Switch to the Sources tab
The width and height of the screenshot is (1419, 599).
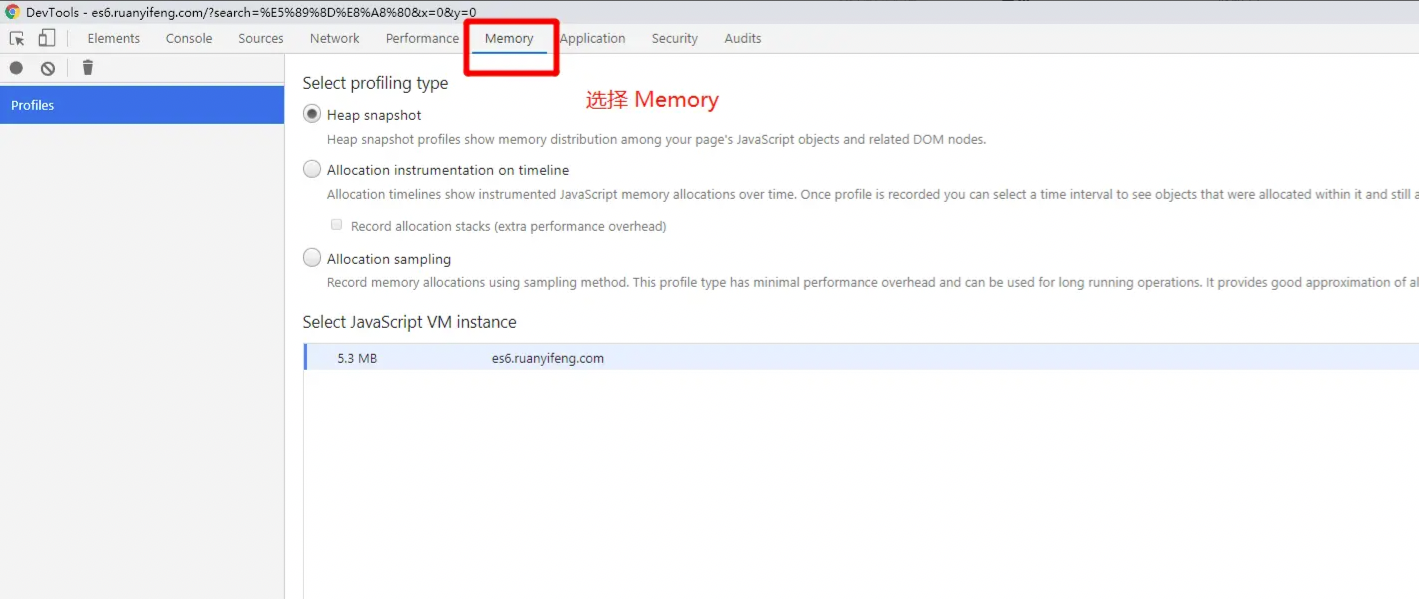[x=261, y=38]
